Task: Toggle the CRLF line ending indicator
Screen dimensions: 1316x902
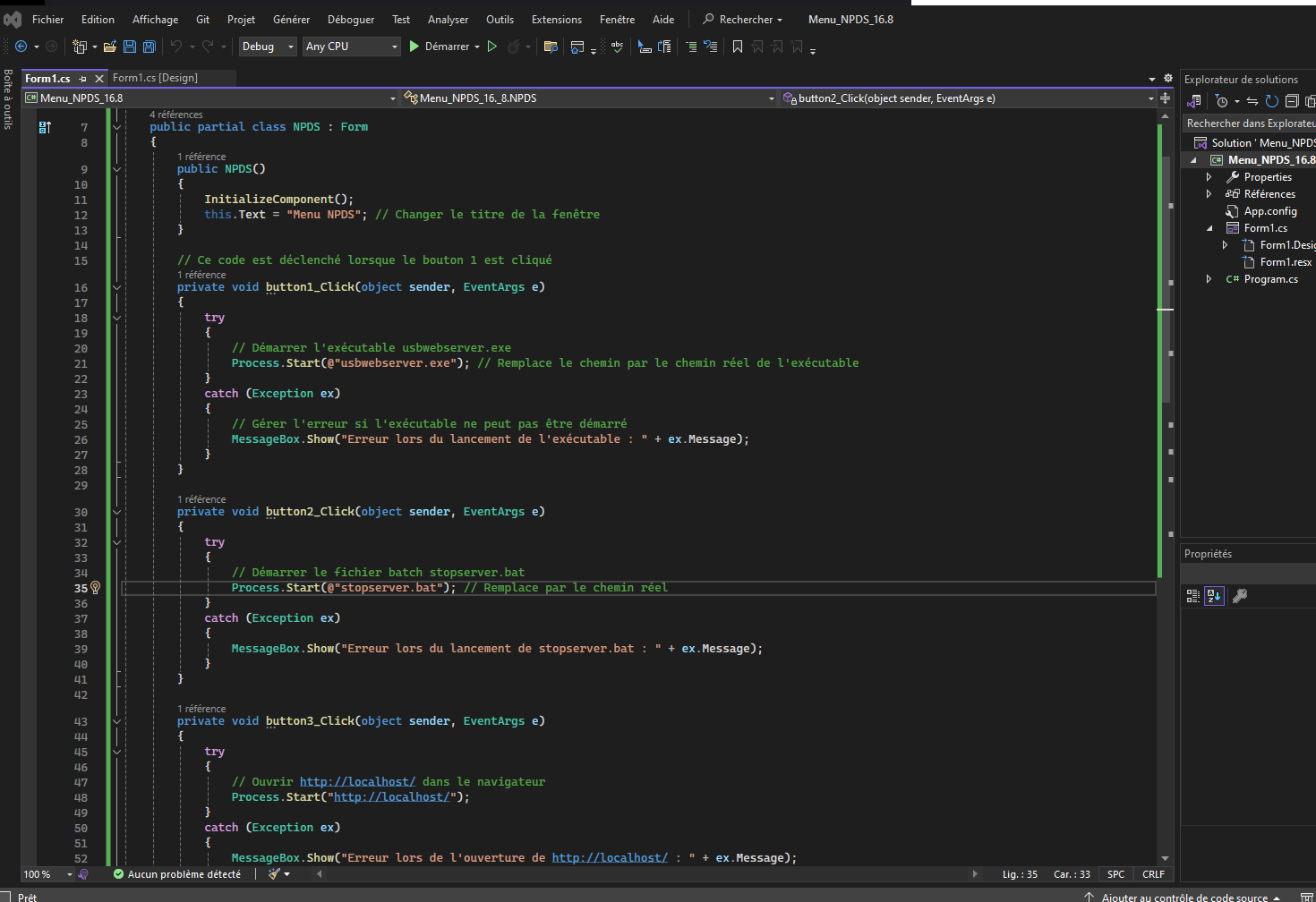Action: coord(1153,874)
